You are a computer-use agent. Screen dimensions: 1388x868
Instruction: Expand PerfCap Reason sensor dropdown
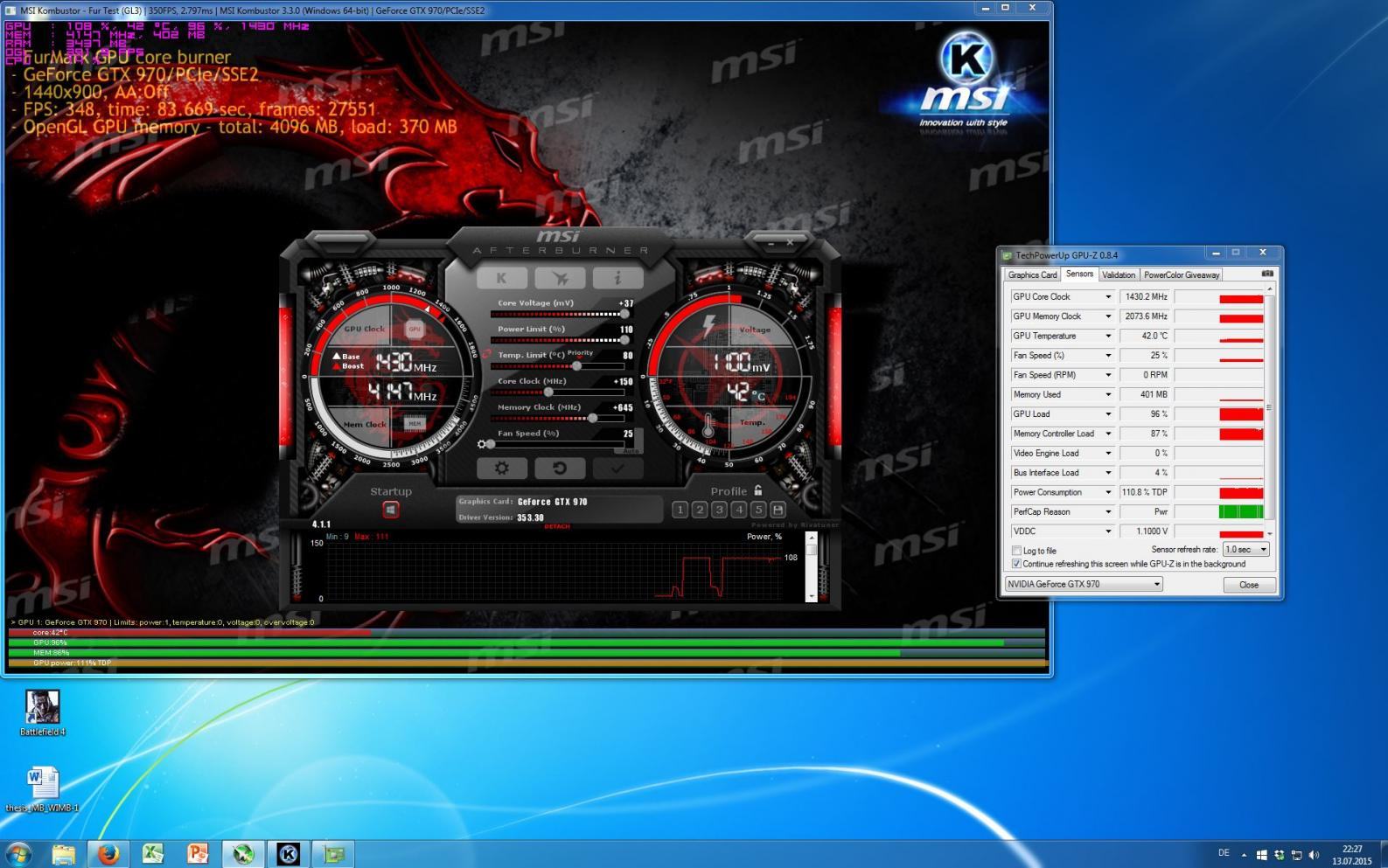pos(1108,512)
